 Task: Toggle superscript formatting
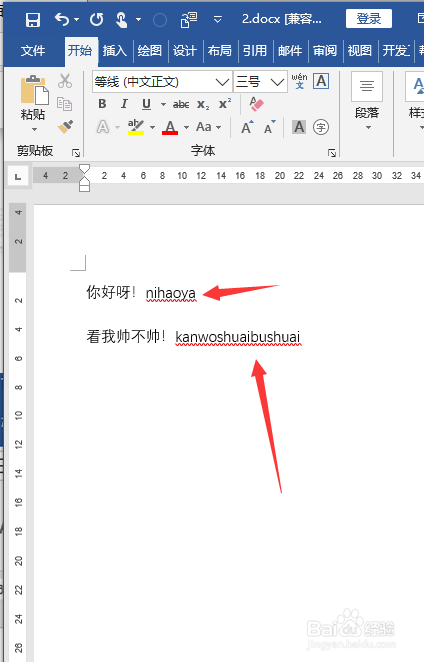pos(225,104)
